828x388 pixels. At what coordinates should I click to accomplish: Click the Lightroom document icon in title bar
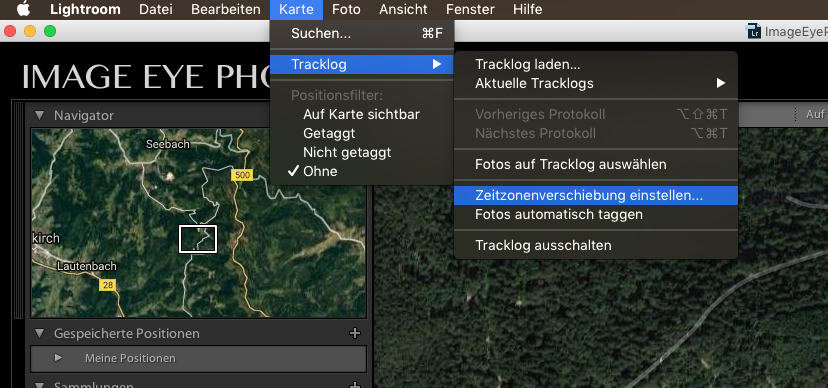754,32
